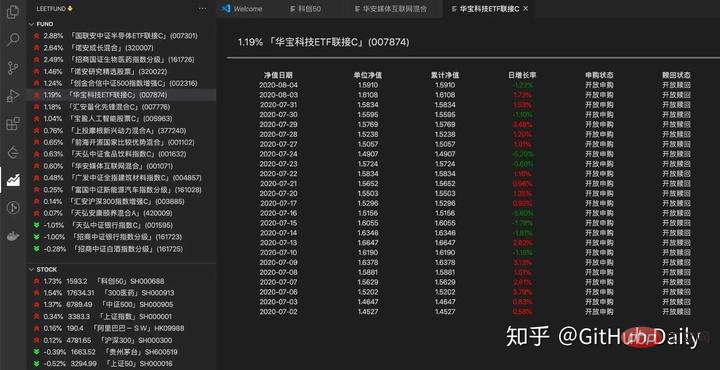
Task: Select fund 天弘中证食品饮料指数C (001632)
Action: [x=122, y=154]
